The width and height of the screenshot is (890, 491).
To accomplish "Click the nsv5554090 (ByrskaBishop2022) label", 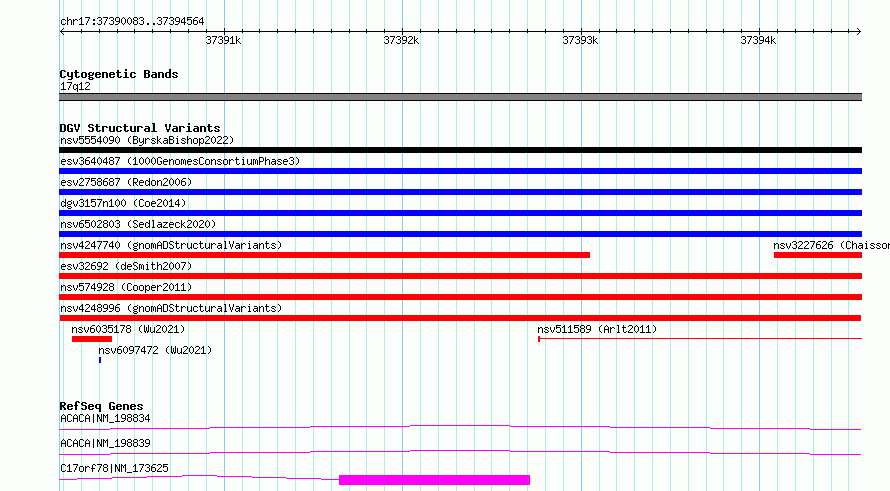I will click(x=147, y=140).
